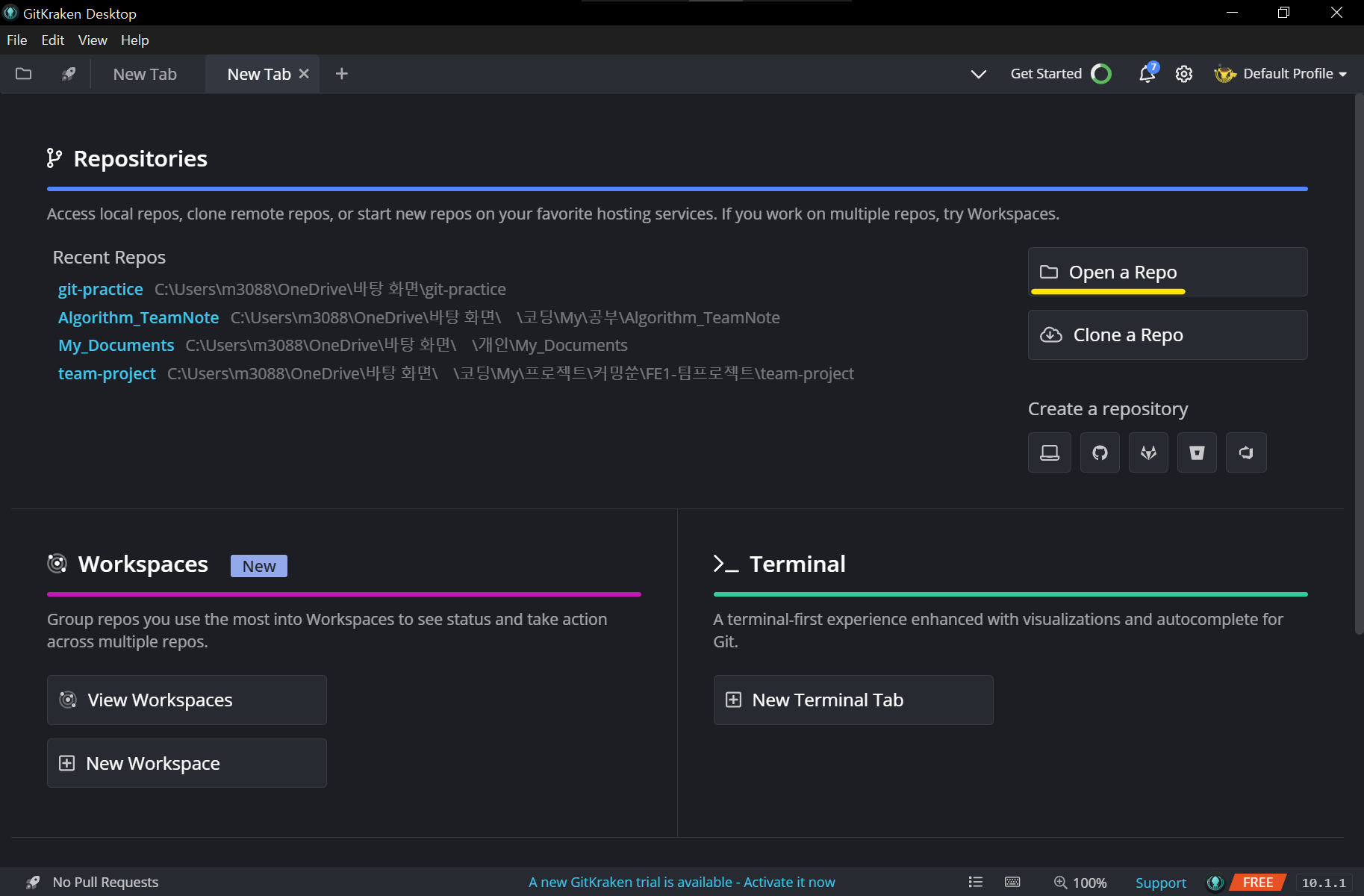Image resolution: width=1364 pixels, height=896 pixels.
Task: Switch to the first New Tab
Action: 145,74
